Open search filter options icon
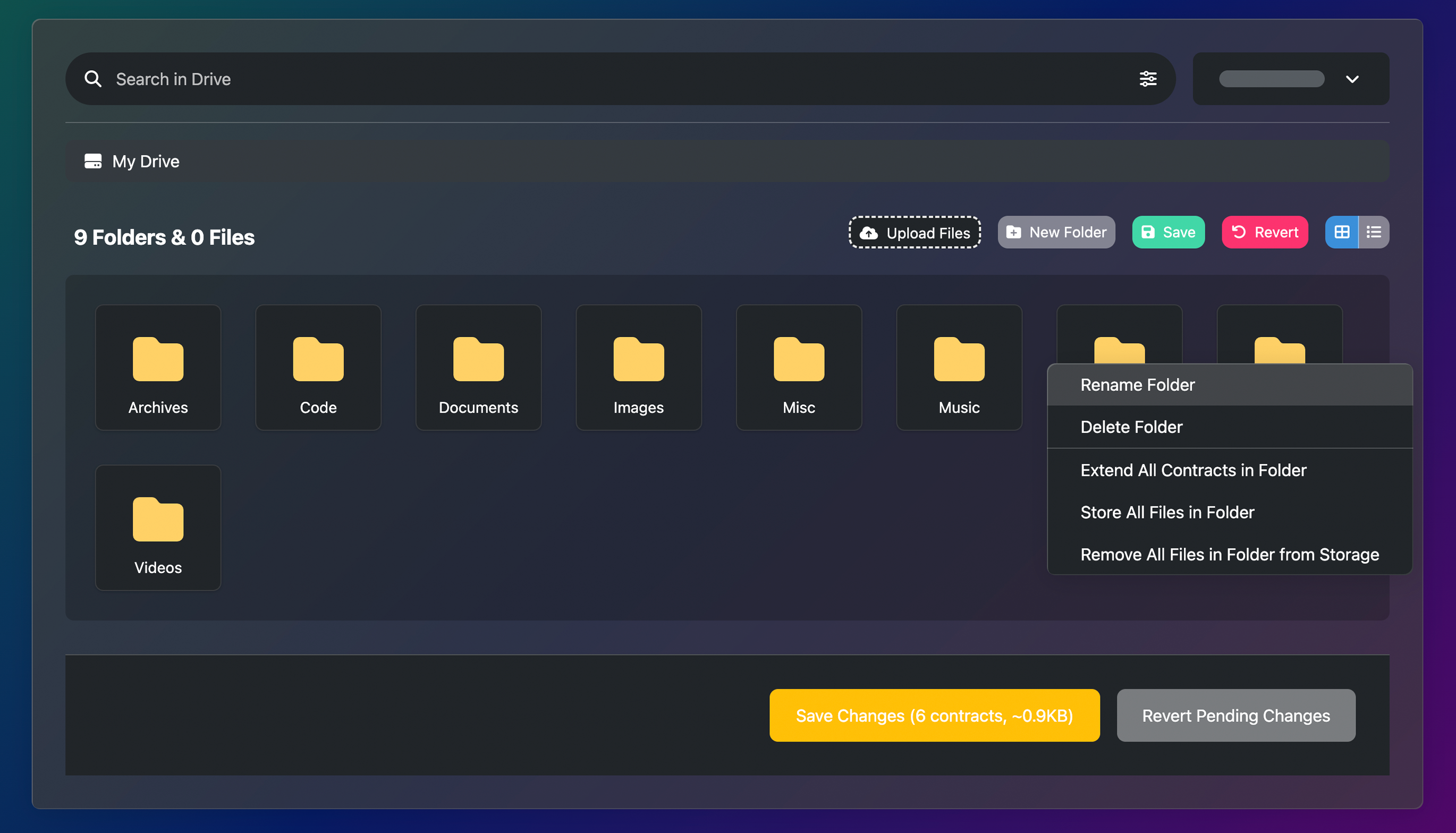This screenshot has width=1456, height=833. pyautogui.click(x=1148, y=79)
